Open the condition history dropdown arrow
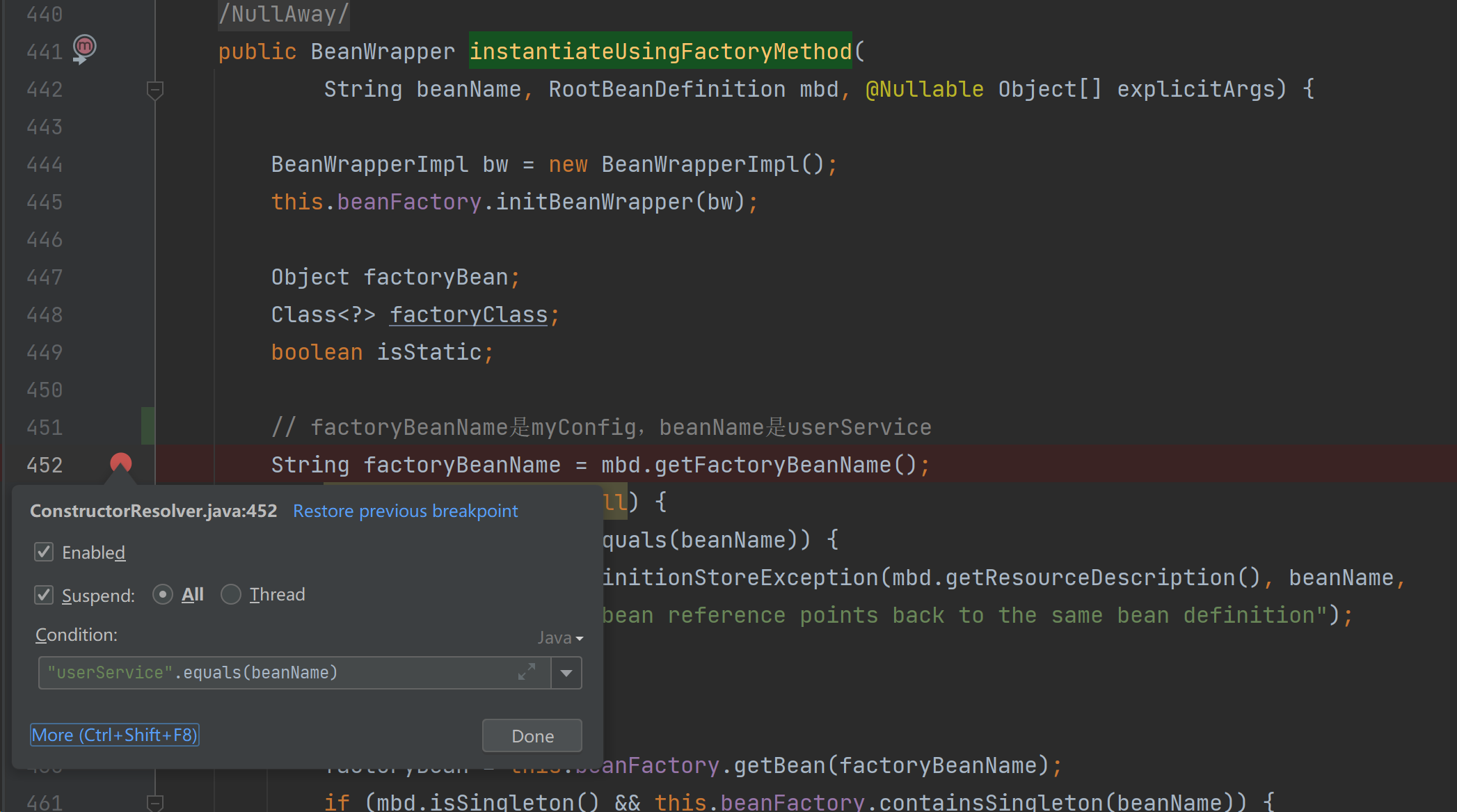The image size is (1457, 812). (x=566, y=673)
